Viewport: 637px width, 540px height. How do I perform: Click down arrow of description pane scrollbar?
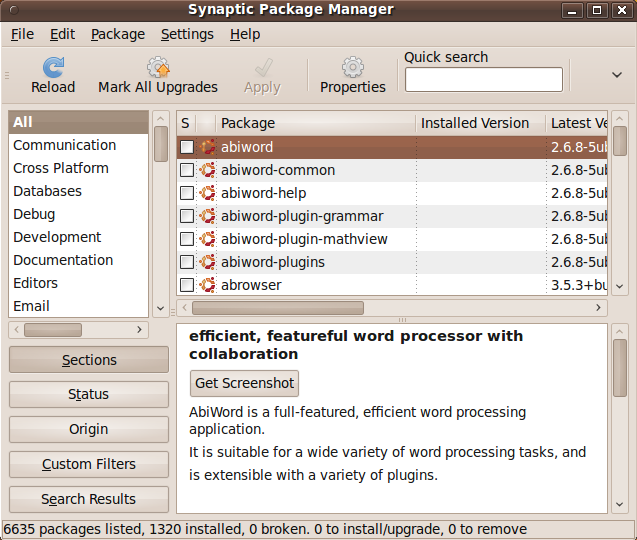click(620, 505)
